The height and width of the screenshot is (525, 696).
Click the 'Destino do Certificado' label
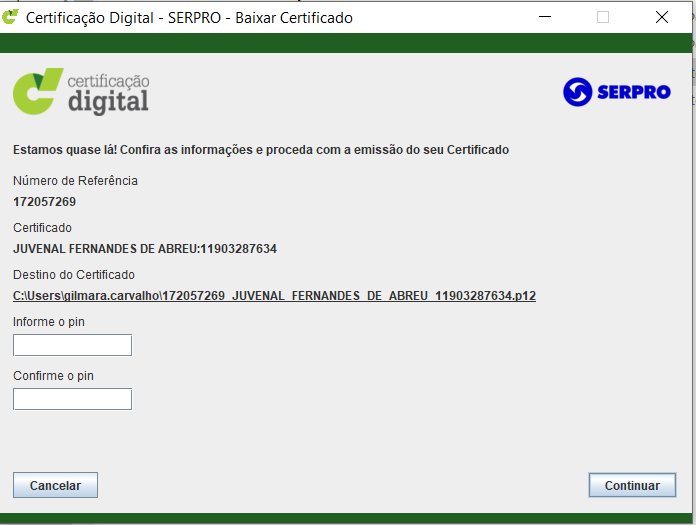tap(74, 275)
